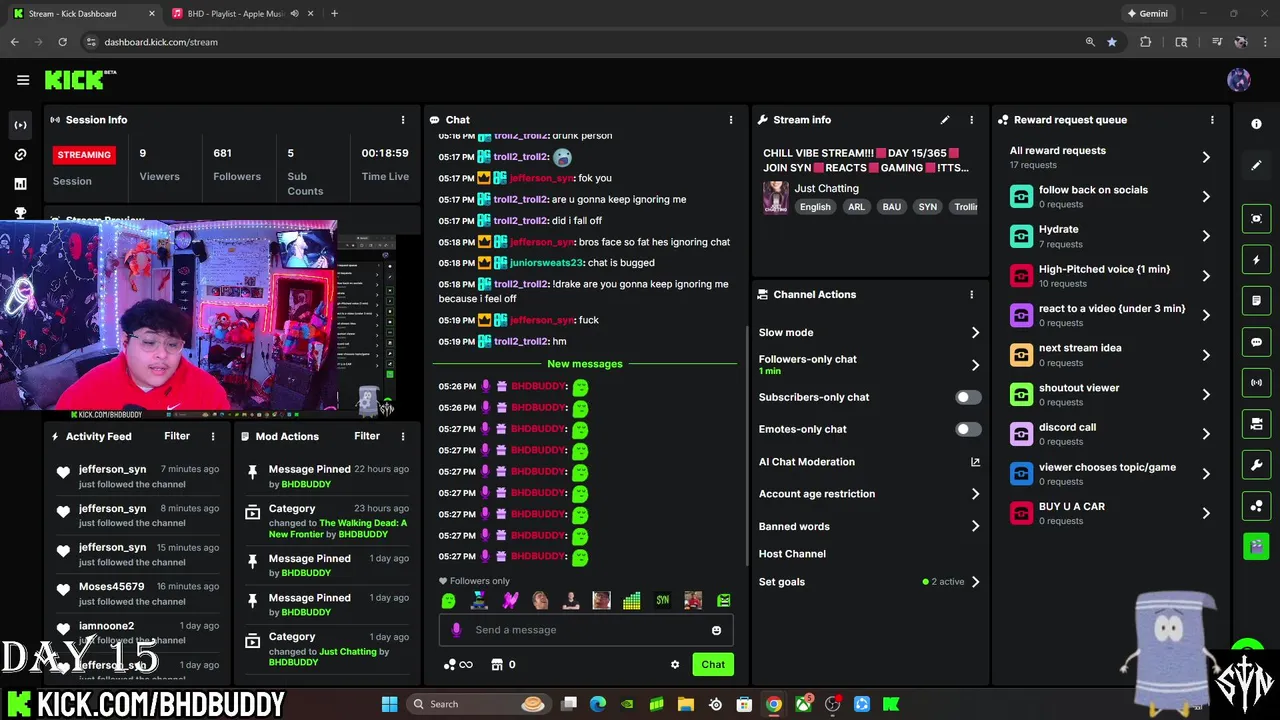1280x720 pixels.
Task: Open Microsoft Edge from taskbar
Action: [598, 704]
